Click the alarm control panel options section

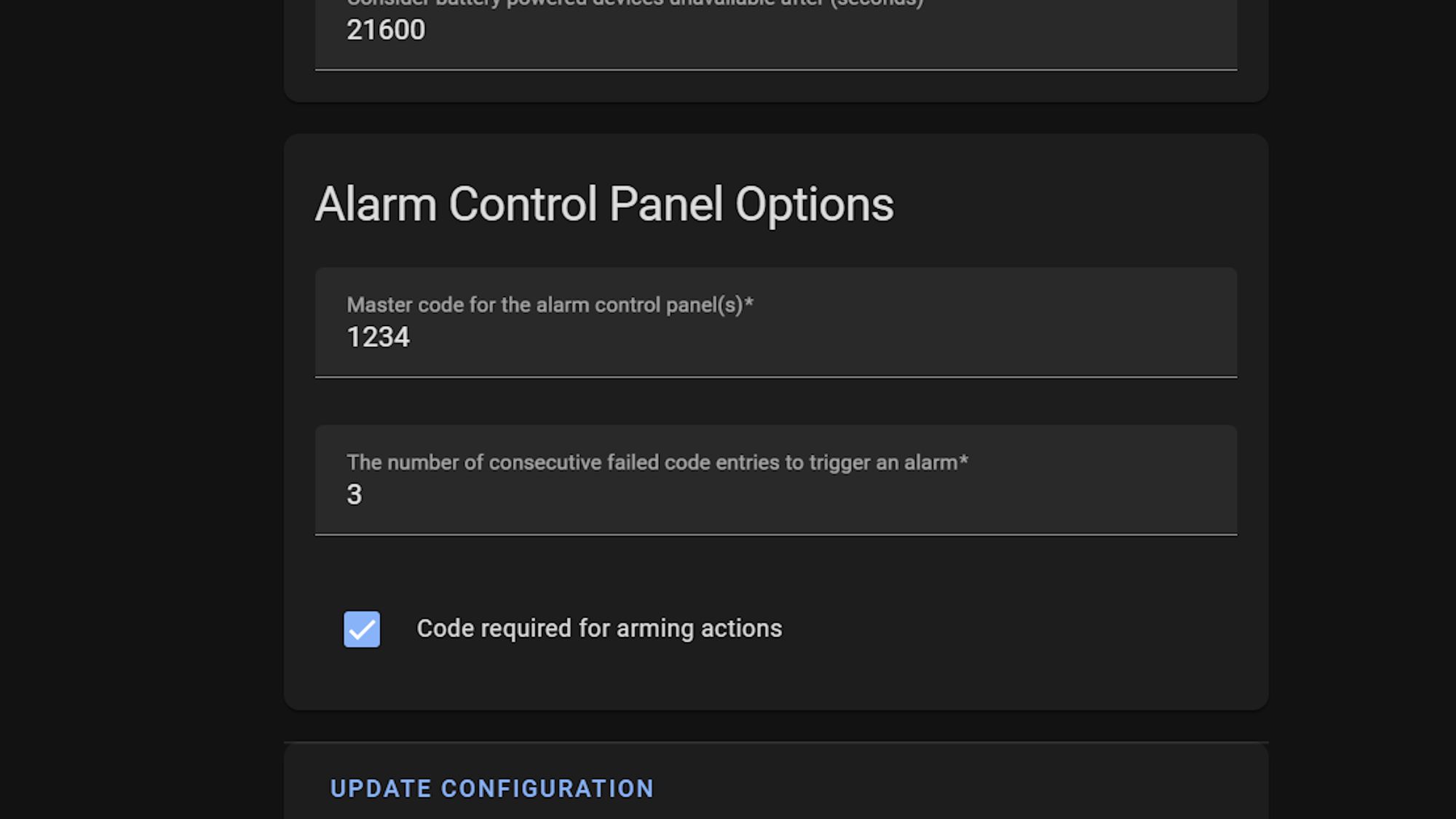[x=604, y=204]
